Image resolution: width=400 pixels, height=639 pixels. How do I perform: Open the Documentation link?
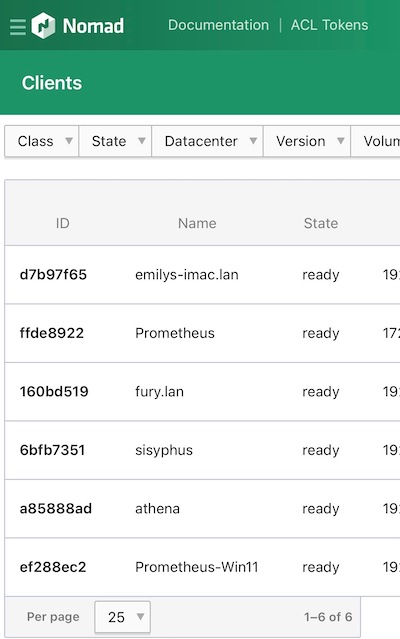pyautogui.click(x=218, y=25)
